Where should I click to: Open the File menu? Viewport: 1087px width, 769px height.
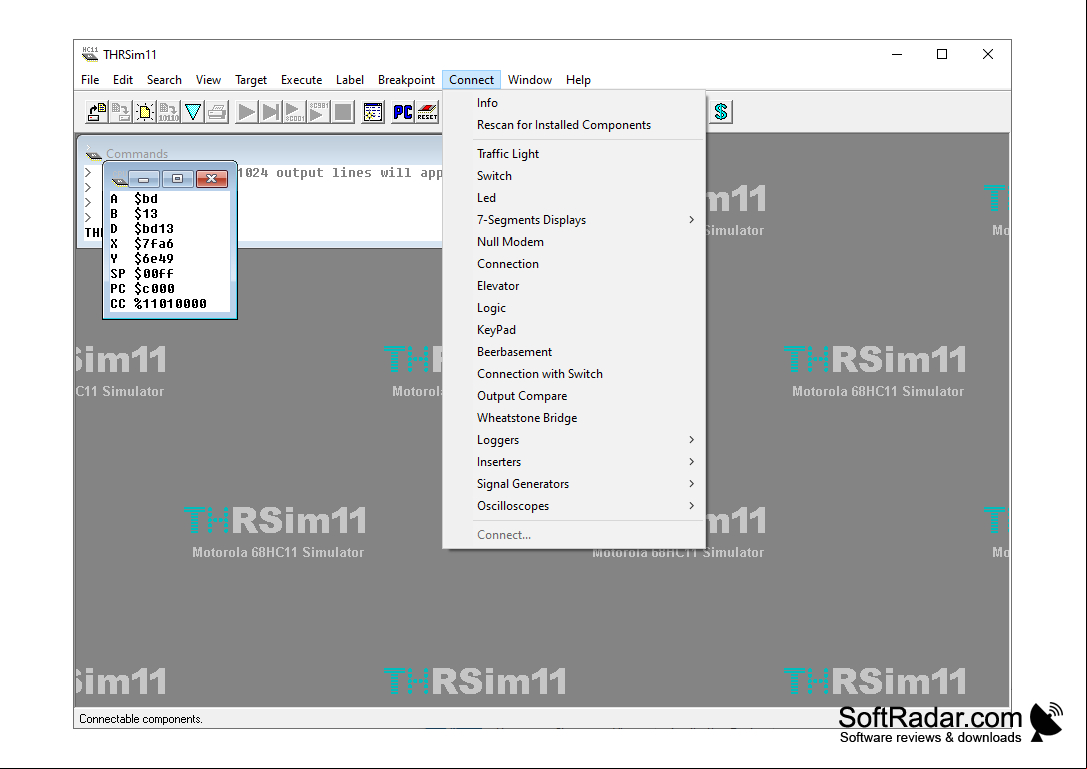pyautogui.click(x=90, y=80)
